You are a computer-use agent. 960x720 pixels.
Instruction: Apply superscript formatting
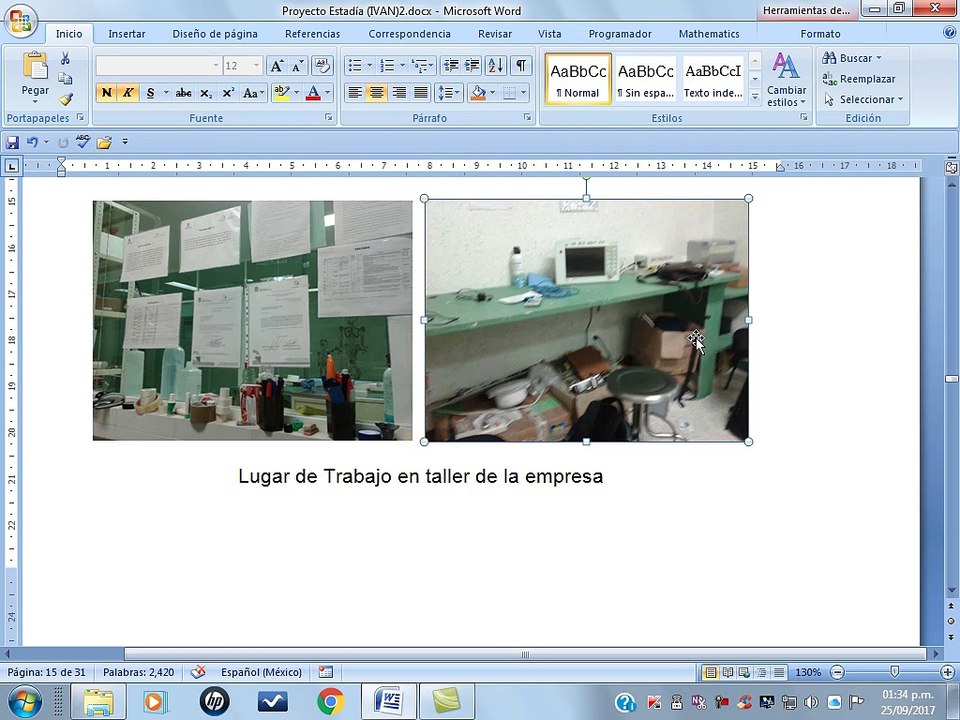point(228,93)
